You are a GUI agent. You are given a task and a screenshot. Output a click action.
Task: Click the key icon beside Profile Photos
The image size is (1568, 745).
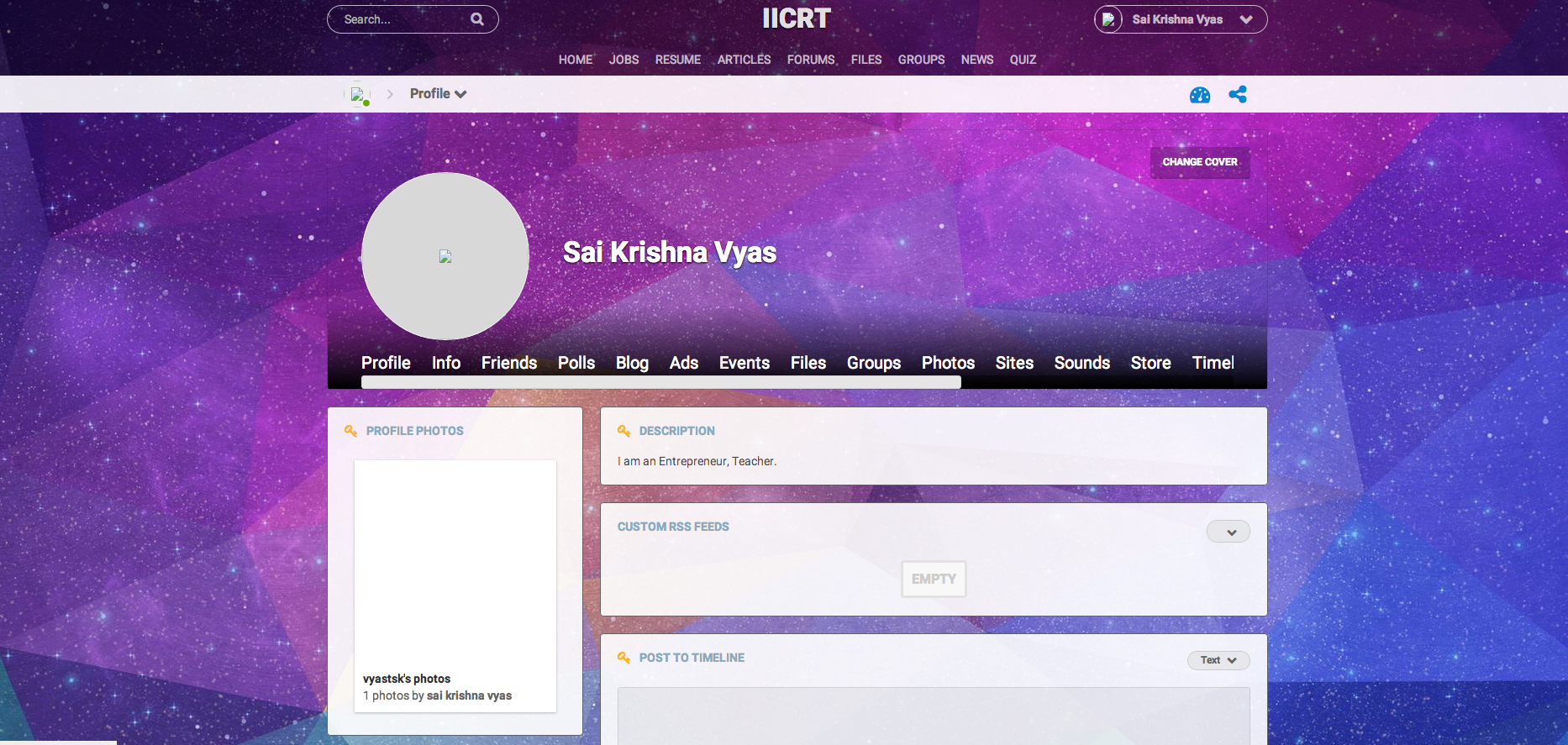[350, 431]
